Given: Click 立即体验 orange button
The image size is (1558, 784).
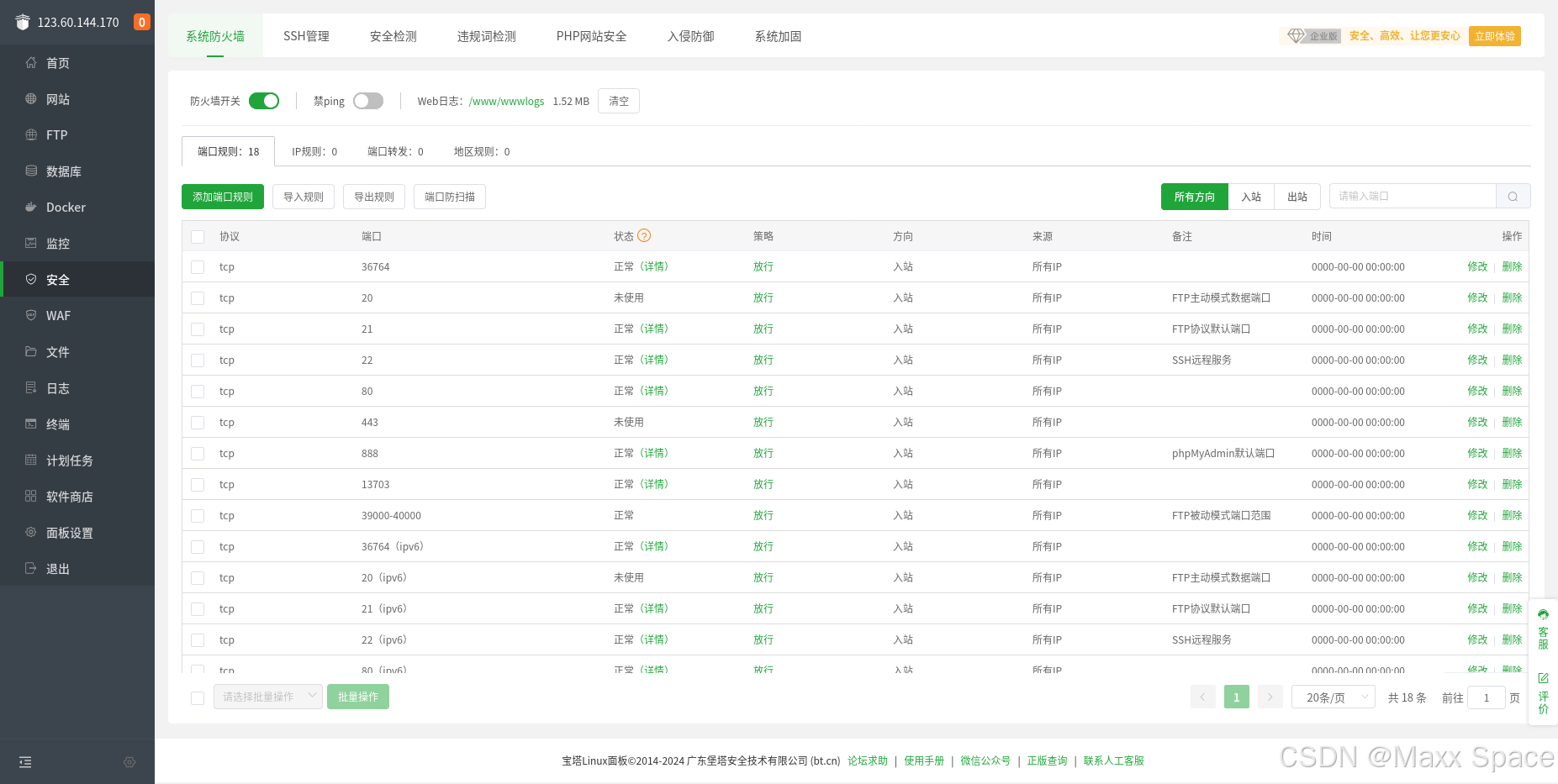Looking at the screenshot, I should (1495, 36).
